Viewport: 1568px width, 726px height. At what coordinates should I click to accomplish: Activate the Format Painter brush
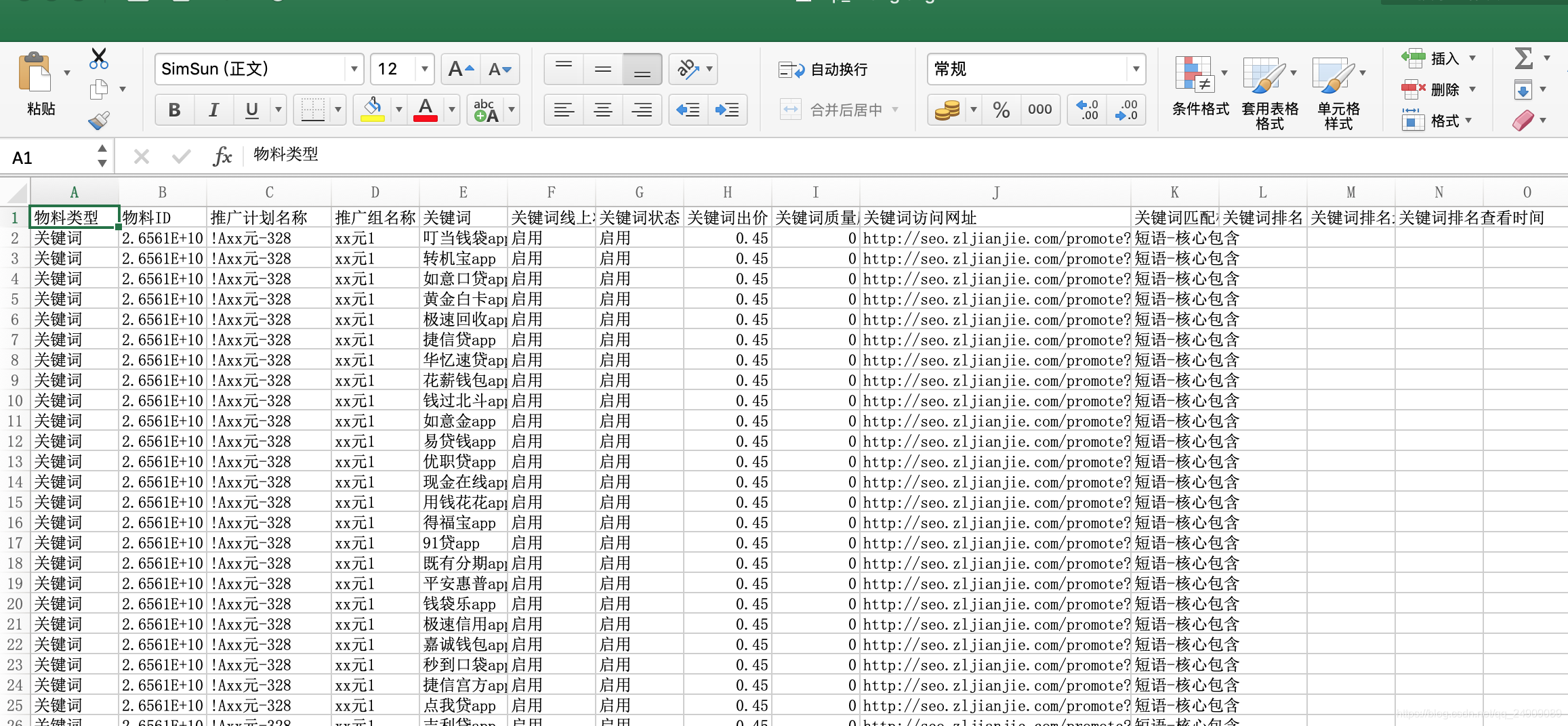99,119
